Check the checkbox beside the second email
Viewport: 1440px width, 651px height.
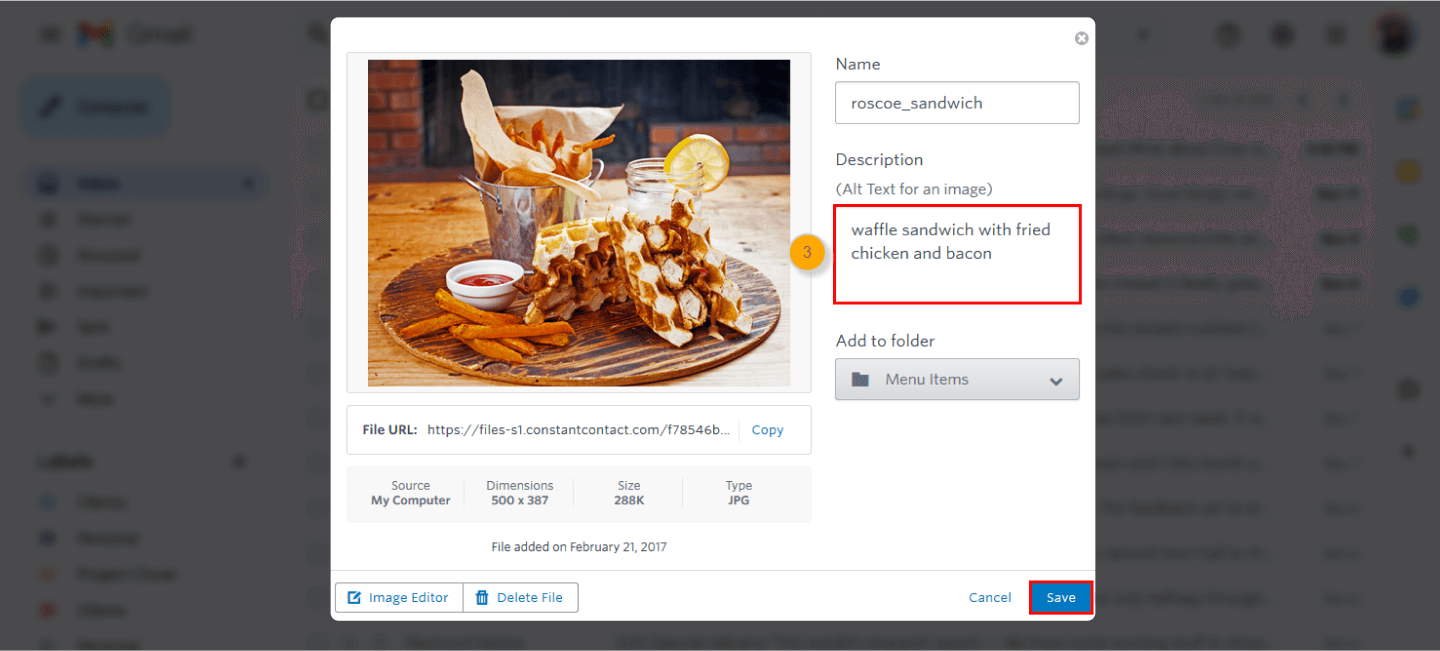(317, 192)
